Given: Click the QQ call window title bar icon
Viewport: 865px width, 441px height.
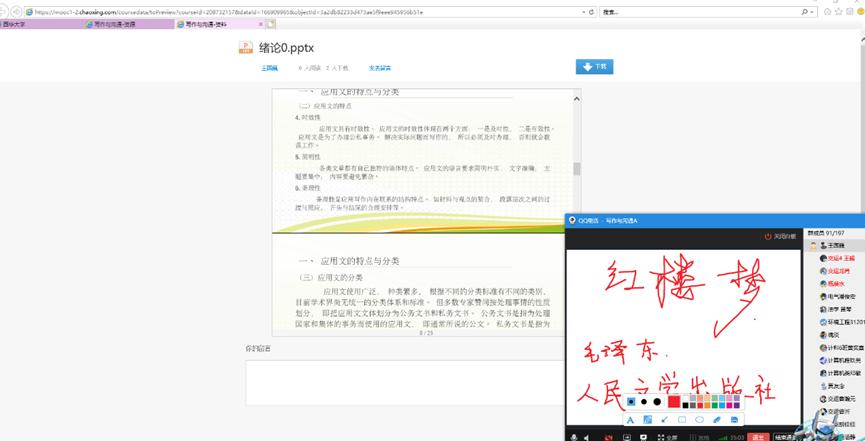Looking at the screenshot, I should [x=572, y=220].
